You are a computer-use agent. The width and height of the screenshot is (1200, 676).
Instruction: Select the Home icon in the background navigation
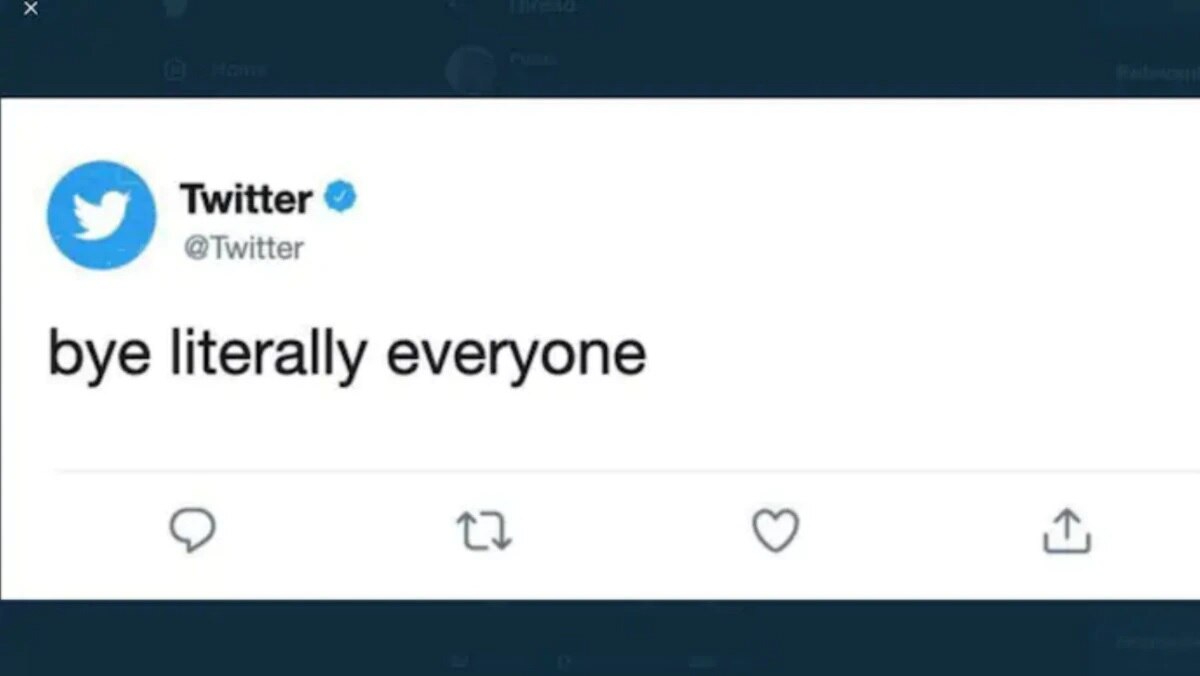tap(176, 70)
